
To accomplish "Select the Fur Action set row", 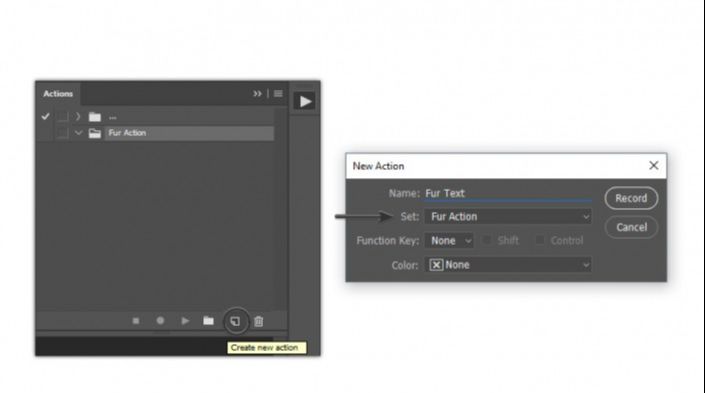I will (x=189, y=133).
